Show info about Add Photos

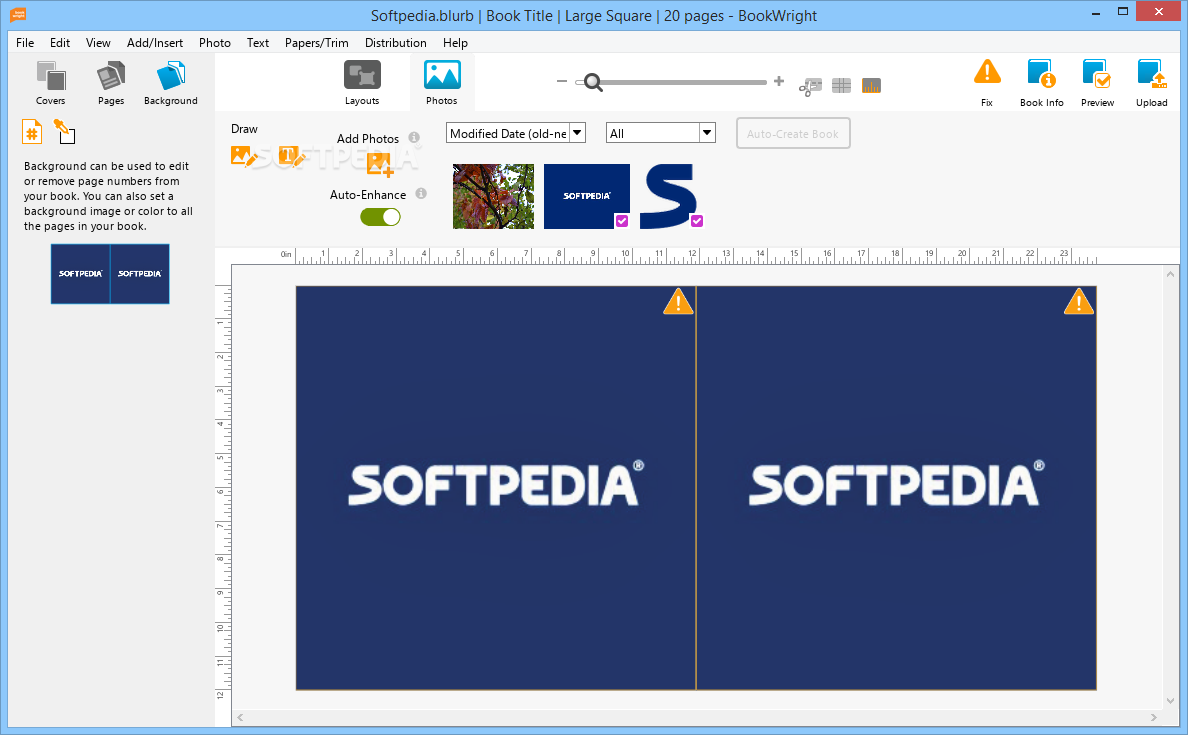pyautogui.click(x=414, y=137)
